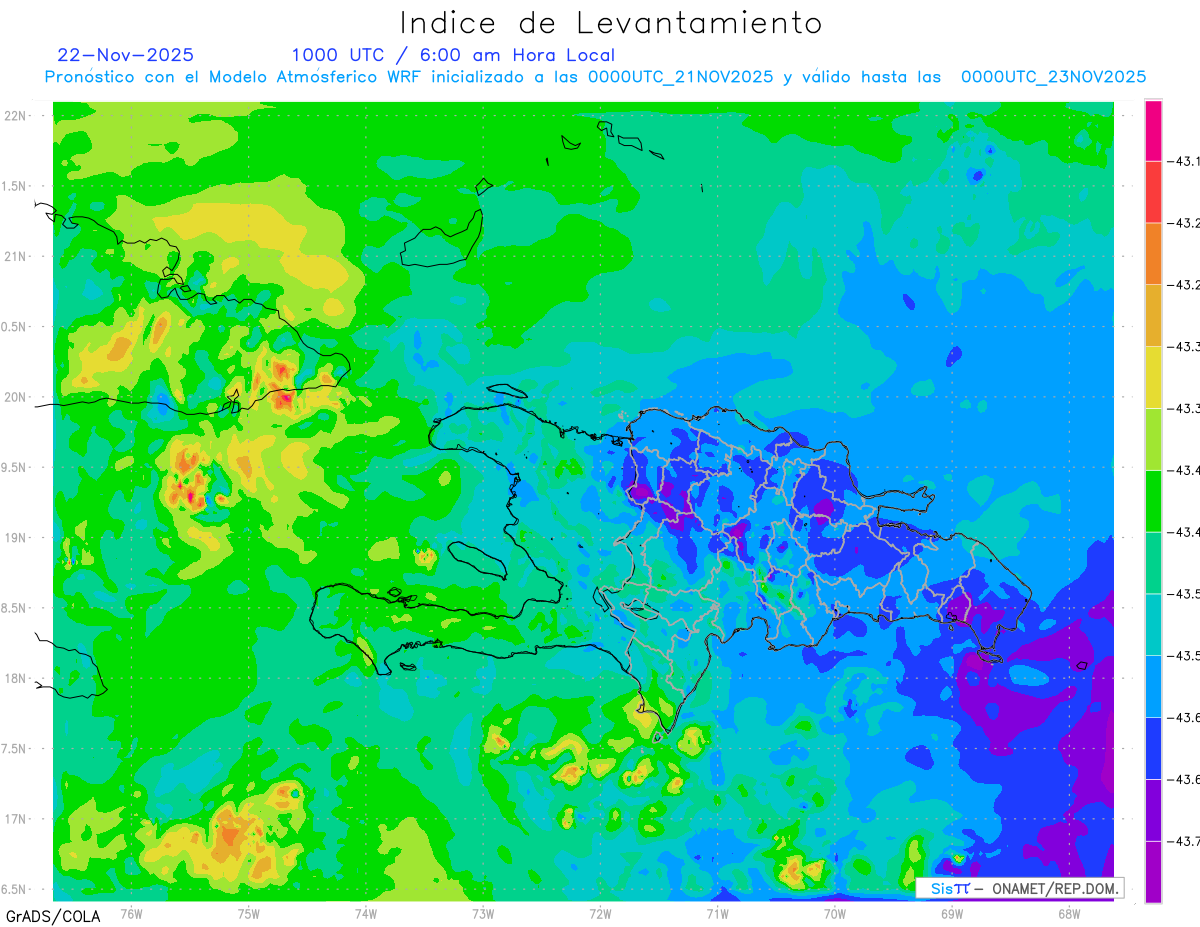Image resolution: width=1200 pixels, height=927 pixels.
Task: Click the 70W longitude label
Action: [835, 913]
